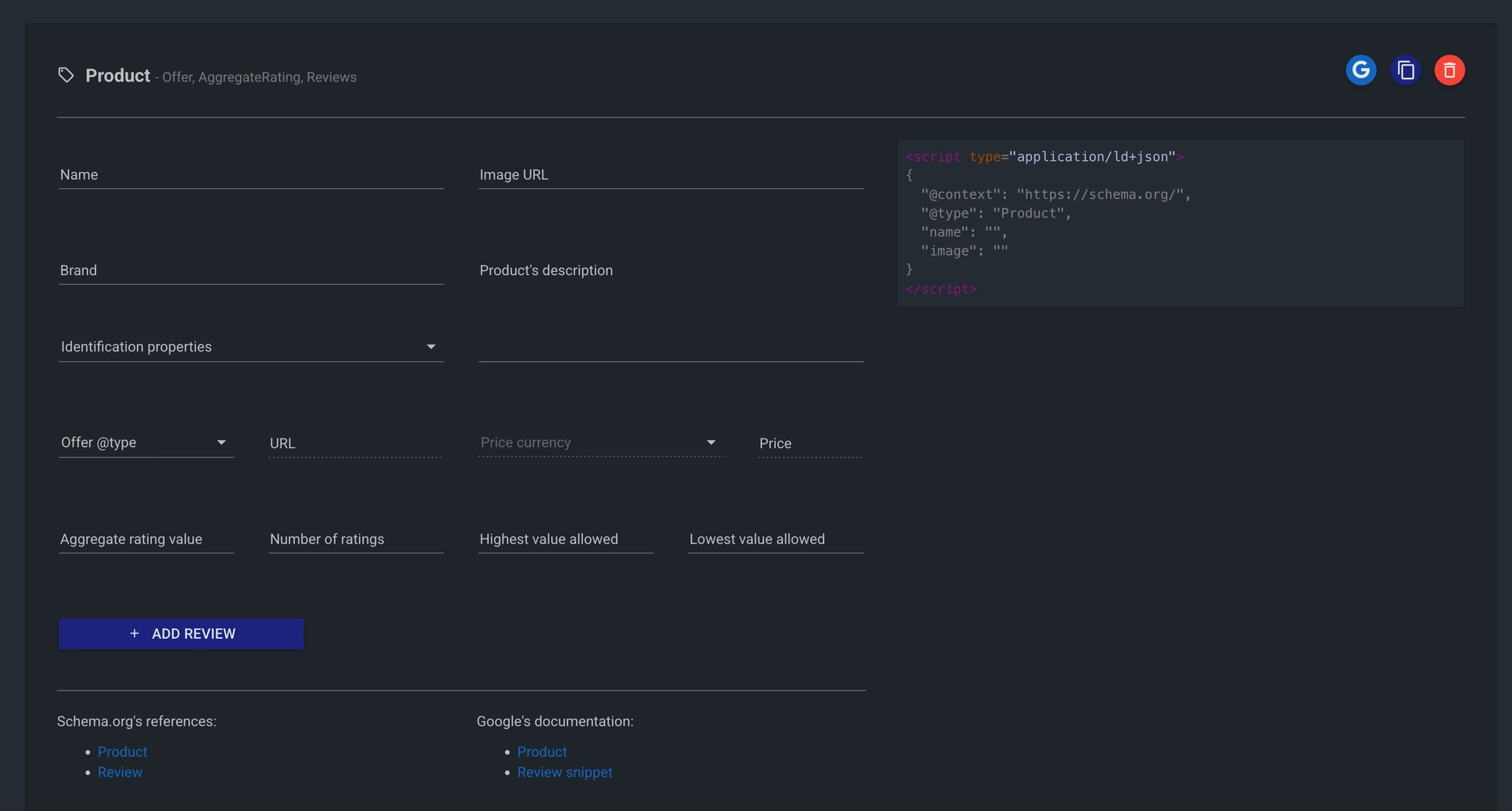This screenshot has width=1512, height=811.
Task: Open the Offer @type dropdown
Action: (146, 443)
